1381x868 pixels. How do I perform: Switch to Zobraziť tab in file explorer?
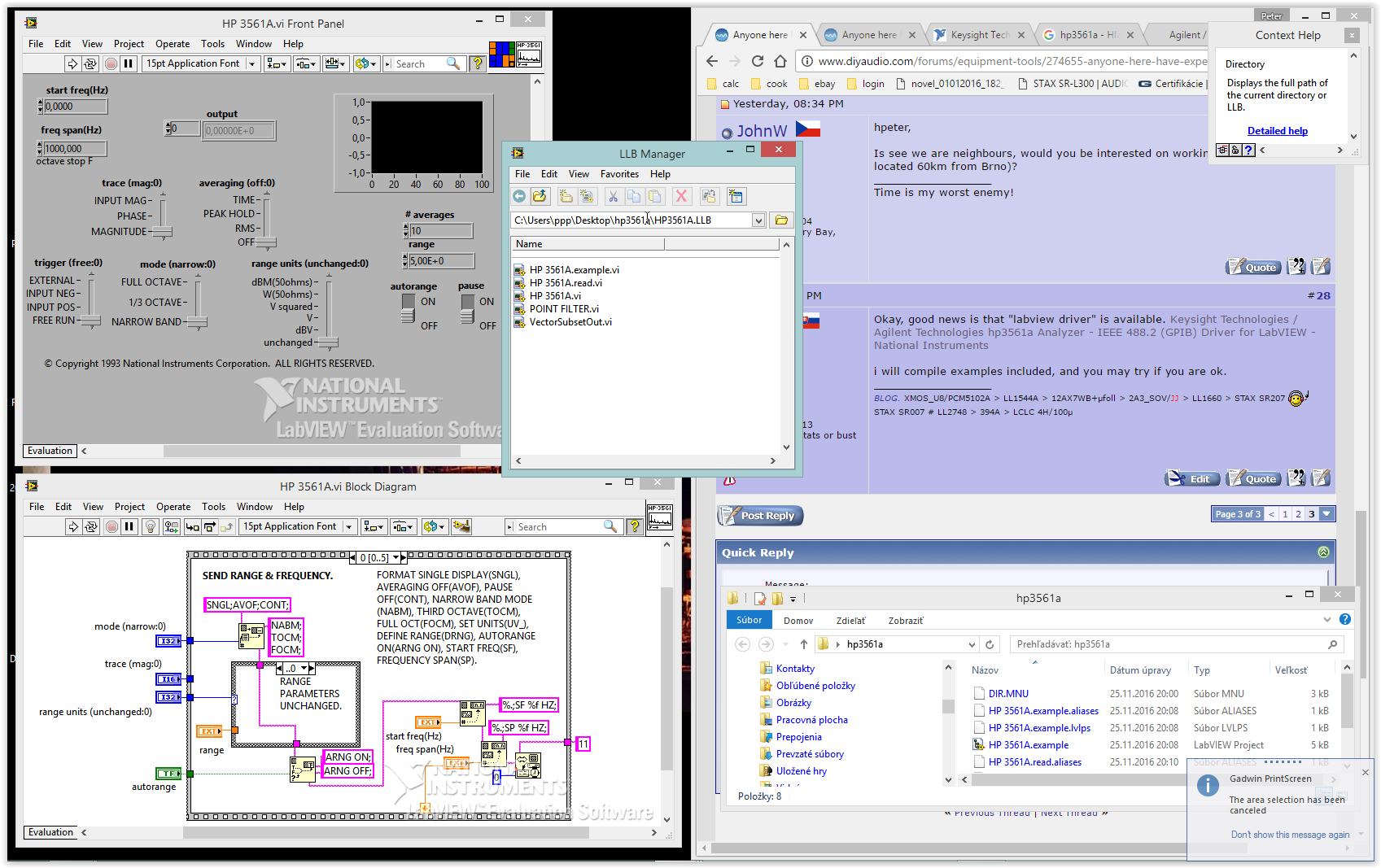coord(905,621)
